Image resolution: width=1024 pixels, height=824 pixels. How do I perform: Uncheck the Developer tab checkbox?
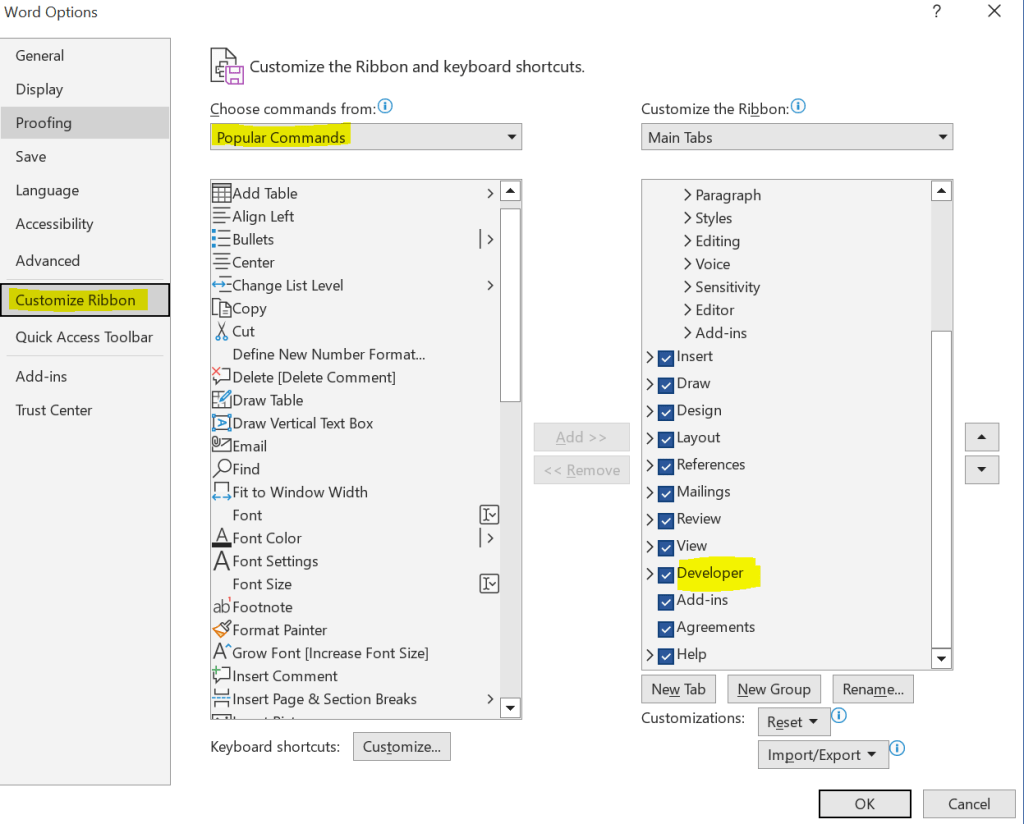(666, 574)
